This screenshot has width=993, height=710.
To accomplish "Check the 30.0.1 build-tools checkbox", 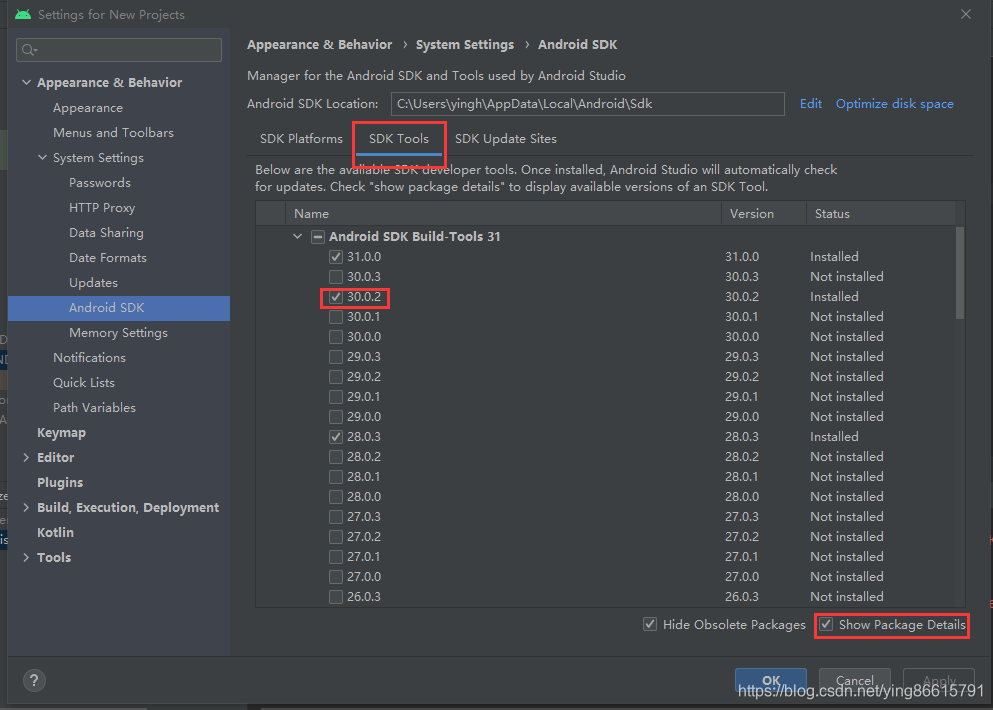I will (336, 317).
